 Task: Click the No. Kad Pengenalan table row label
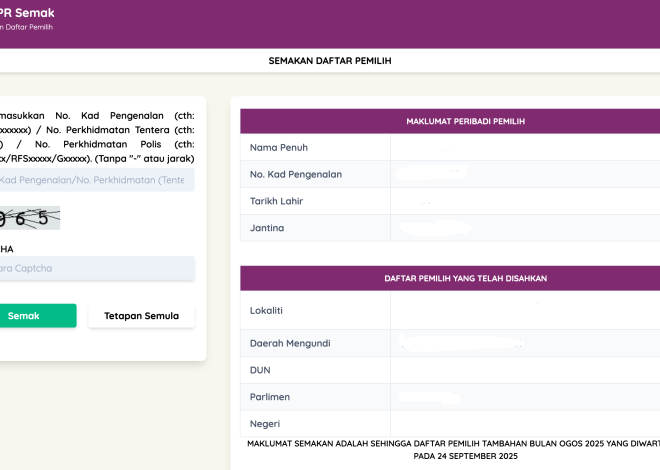(x=296, y=174)
